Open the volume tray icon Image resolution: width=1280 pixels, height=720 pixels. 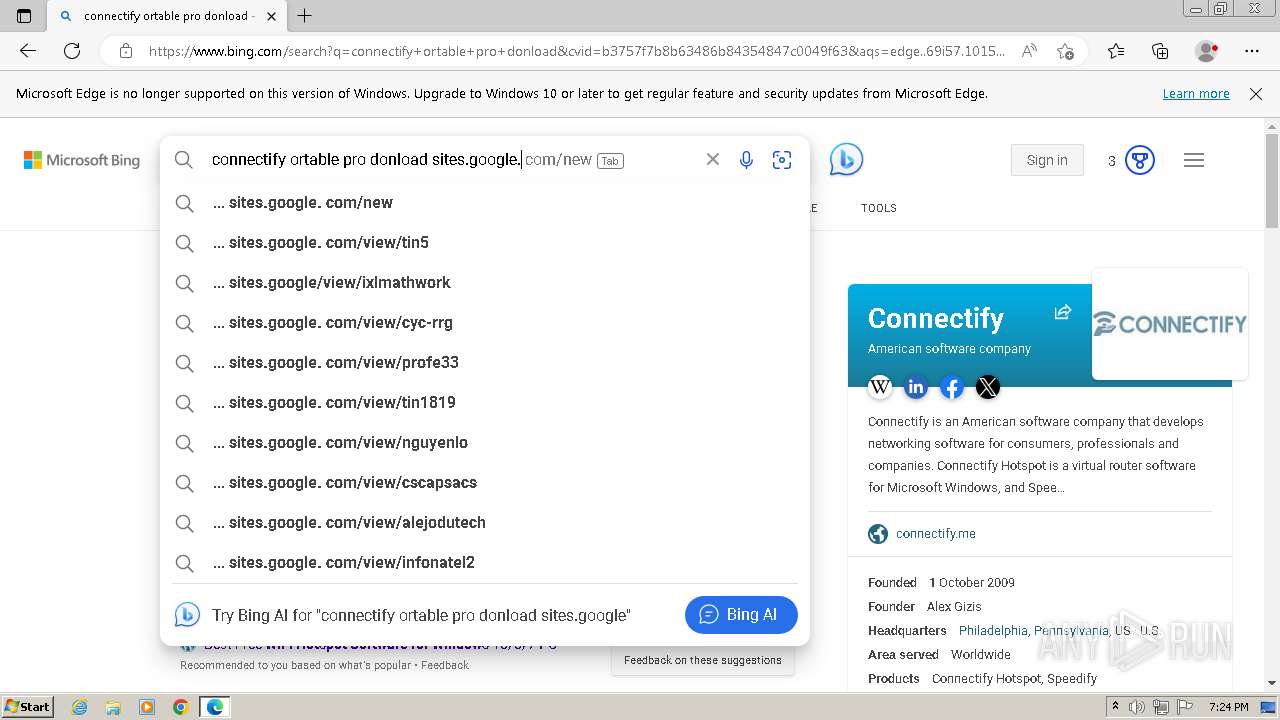tap(1137, 707)
